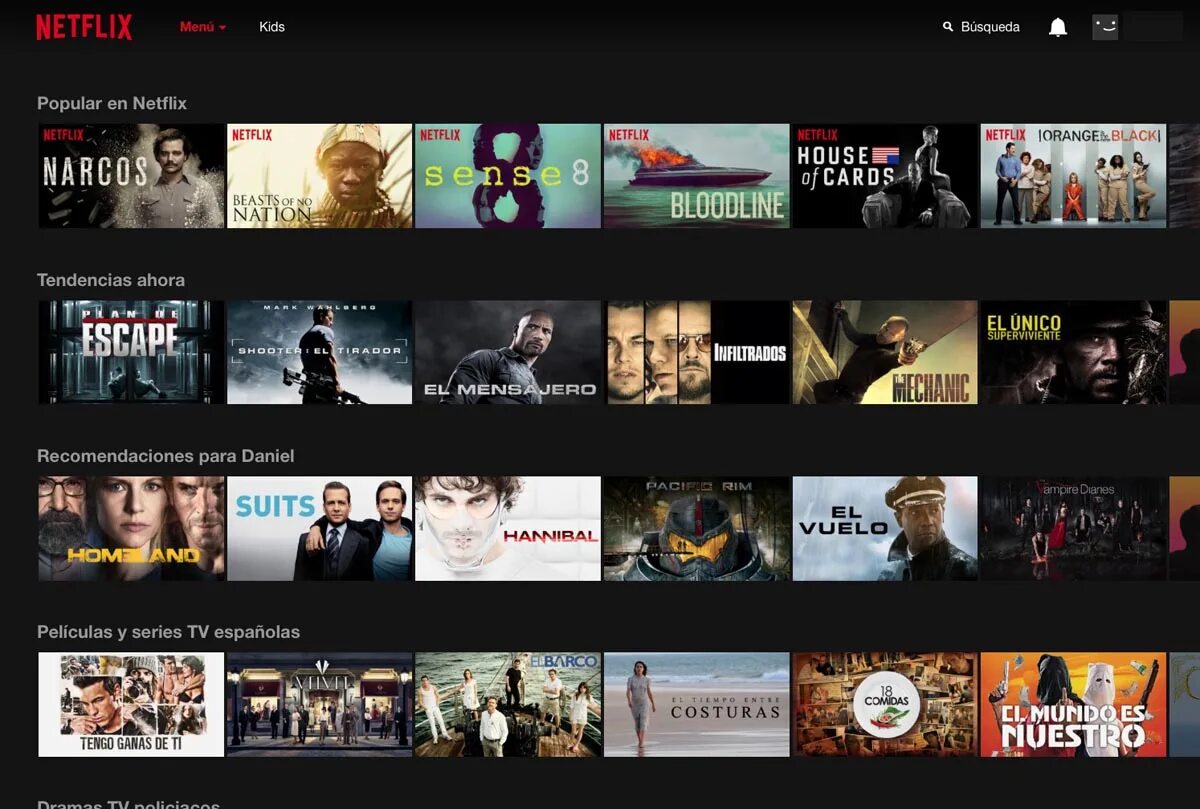Open Orange Is the New Black
Screen dimensions: 1200x809
coord(1074,176)
